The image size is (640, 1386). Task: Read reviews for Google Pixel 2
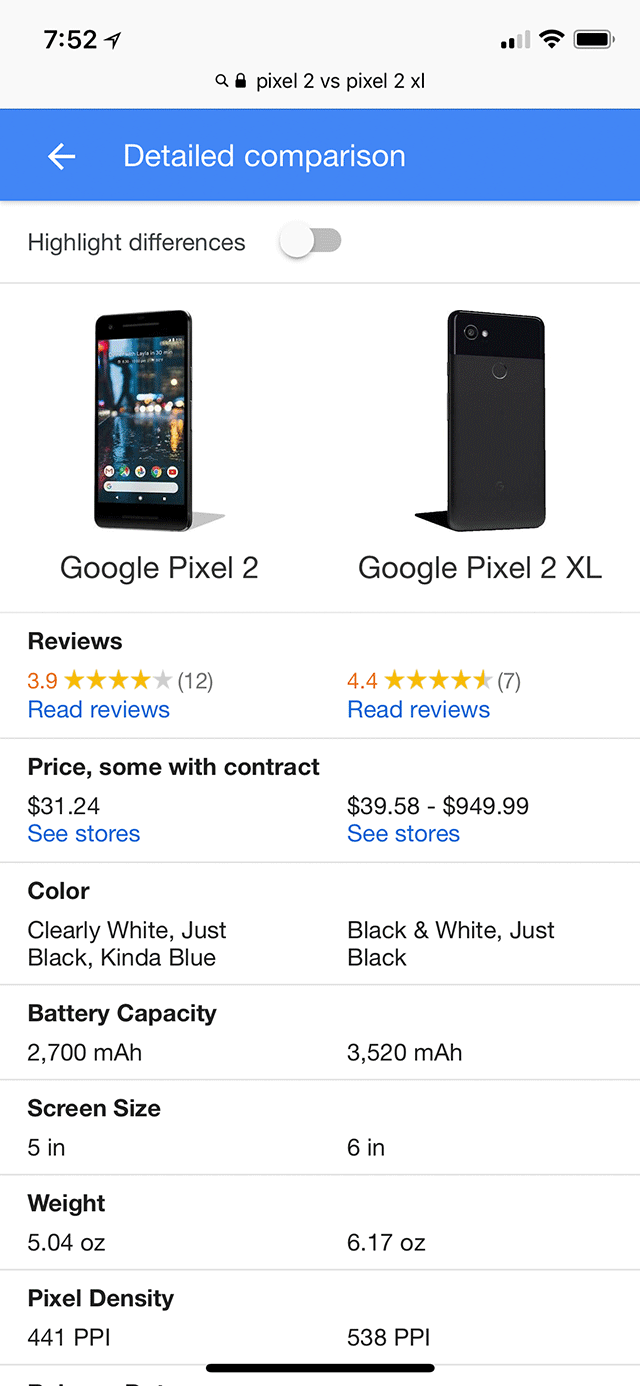pyautogui.click(x=99, y=710)
